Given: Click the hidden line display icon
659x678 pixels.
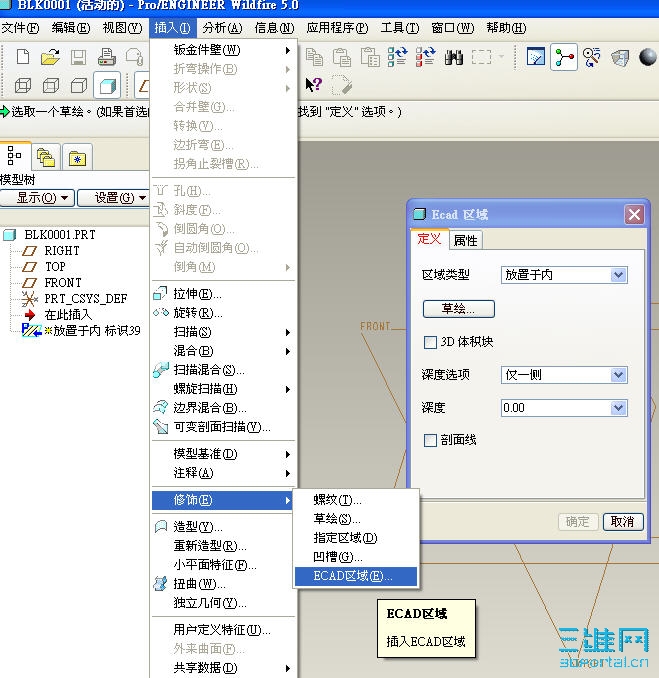Looking at the screenshot, I should [x=51, y=85].
